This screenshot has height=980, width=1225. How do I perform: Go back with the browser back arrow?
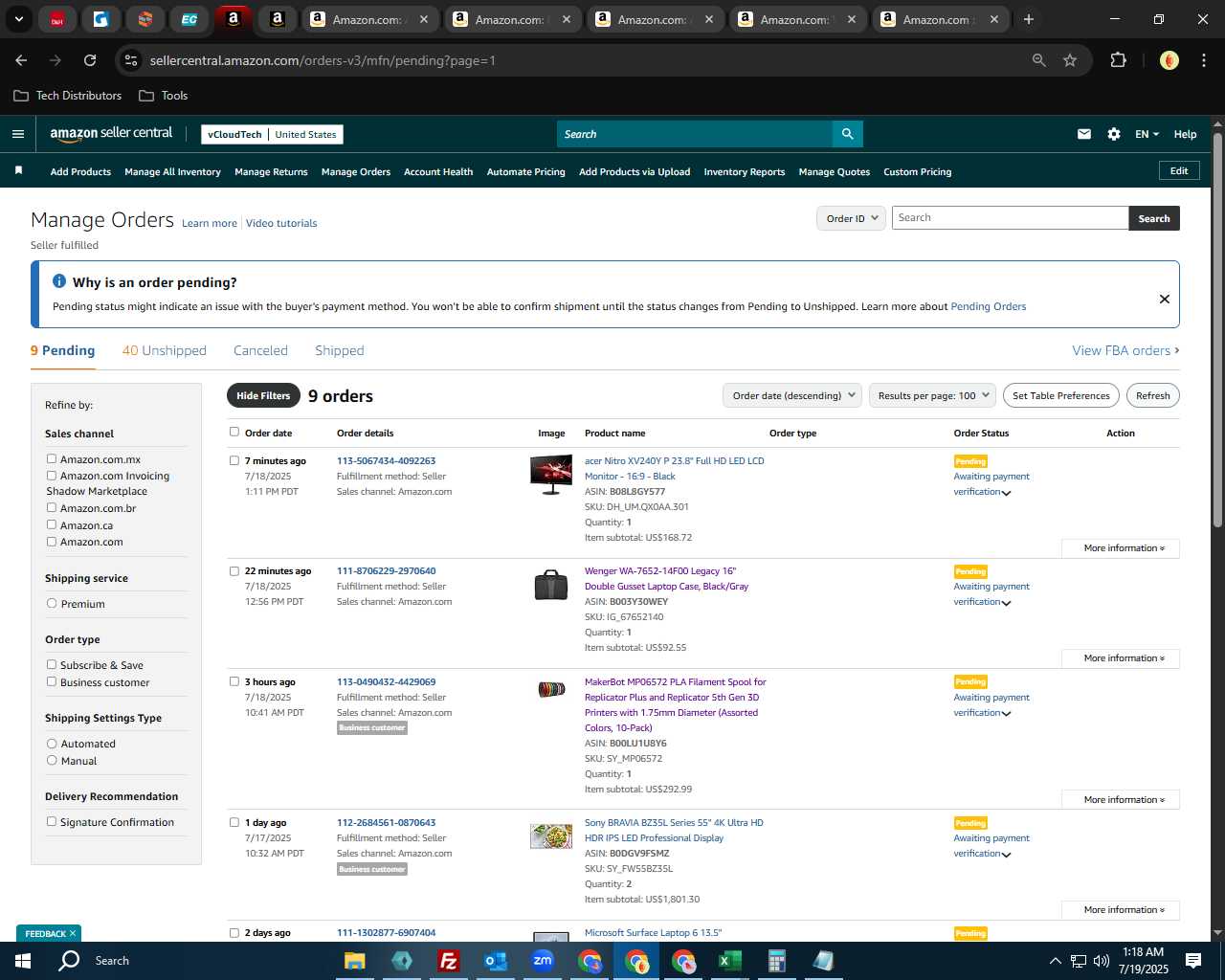21,60
